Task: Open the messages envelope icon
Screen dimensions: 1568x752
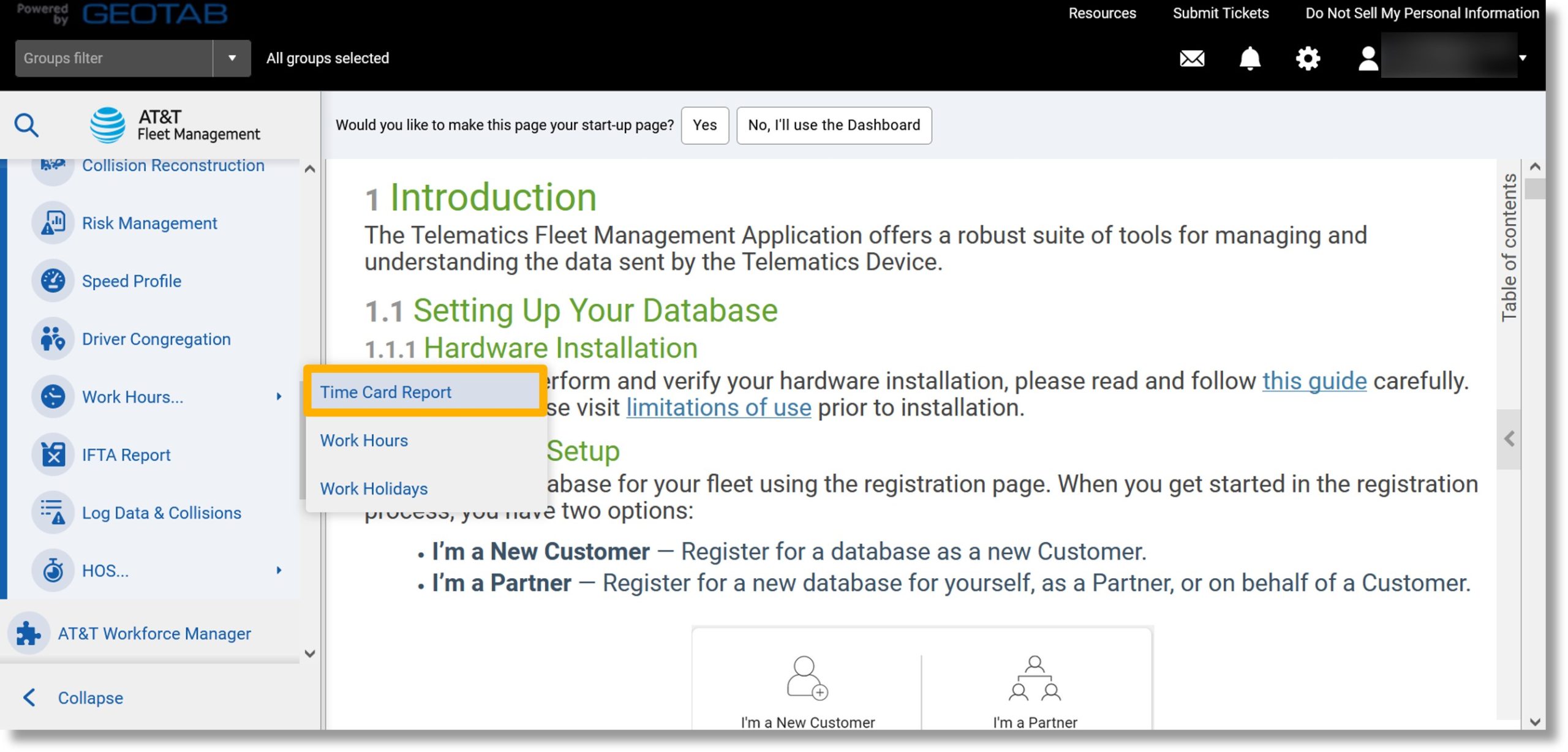Action: [x=1191, y=59]
